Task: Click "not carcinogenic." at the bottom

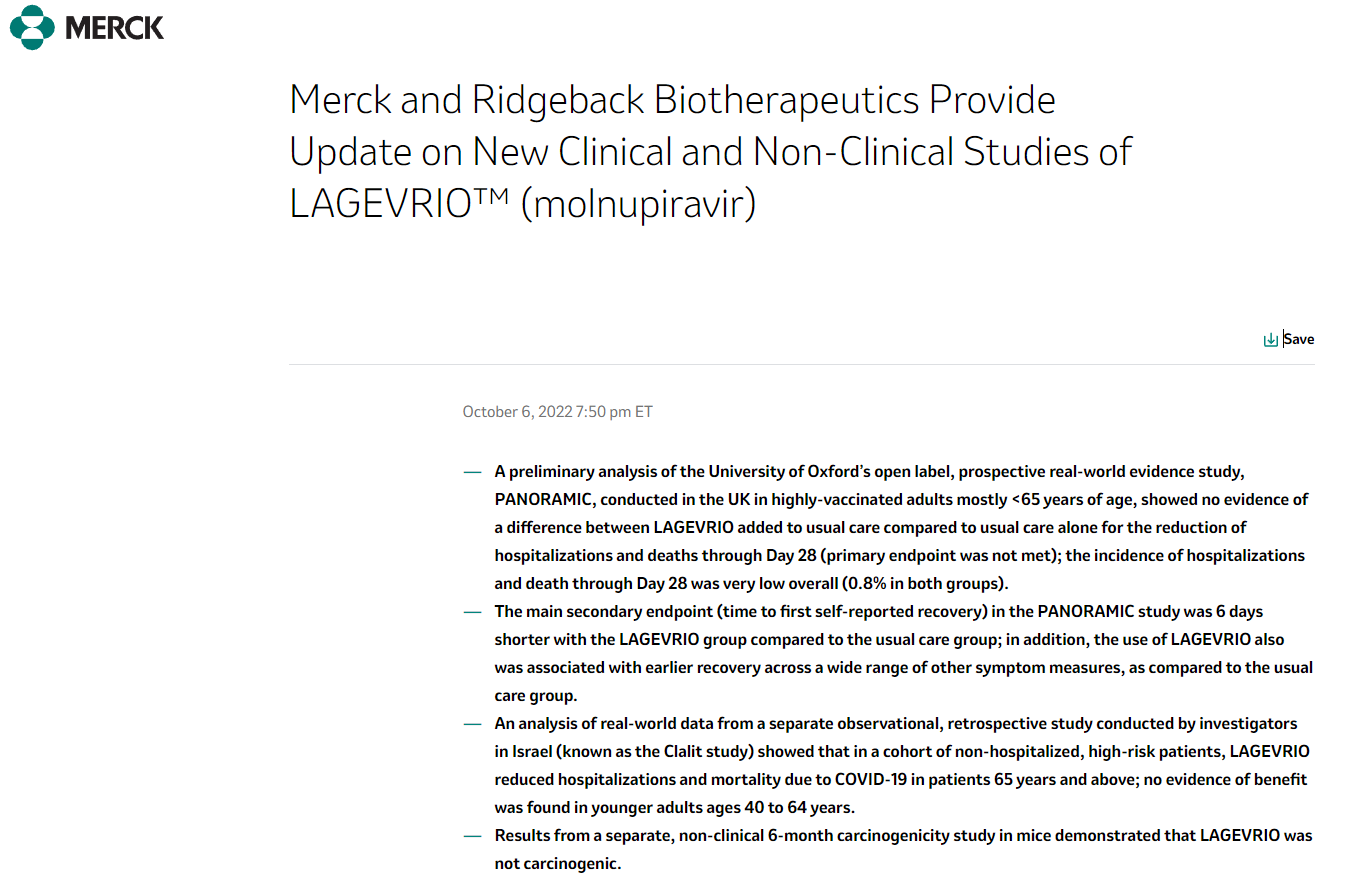Action: [x=558, y=863]
